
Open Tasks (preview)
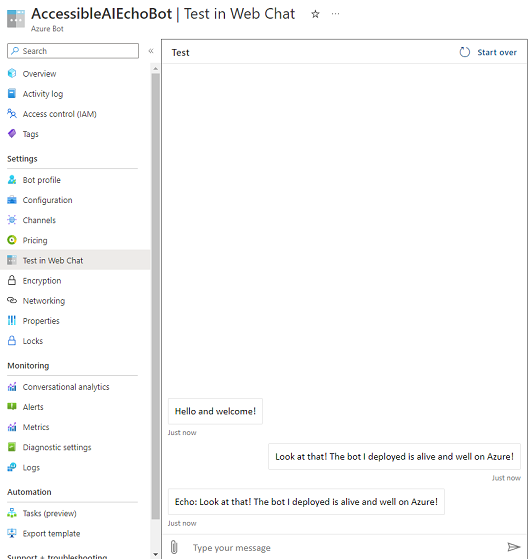(x=50, y=513)
